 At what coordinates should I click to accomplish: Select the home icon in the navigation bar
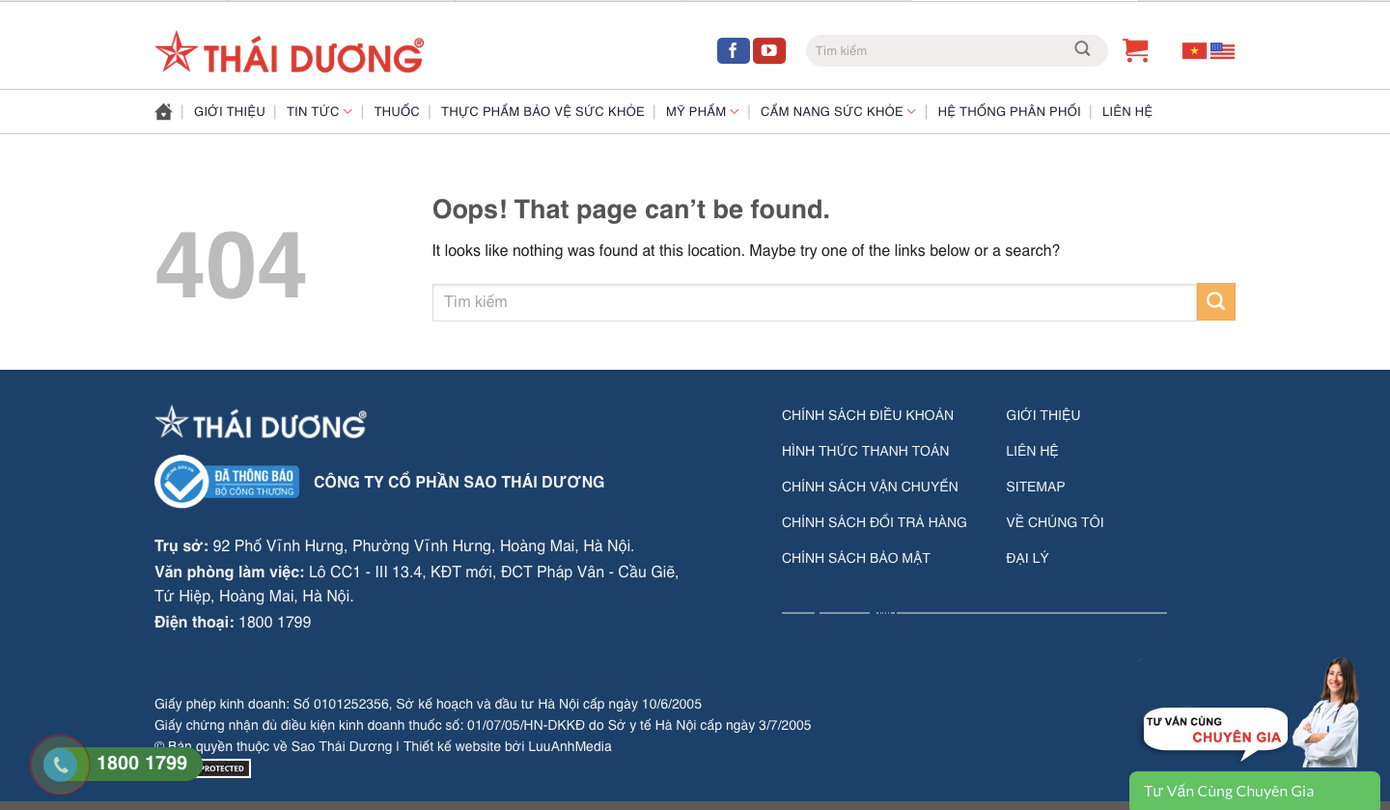tap(163, 111)
